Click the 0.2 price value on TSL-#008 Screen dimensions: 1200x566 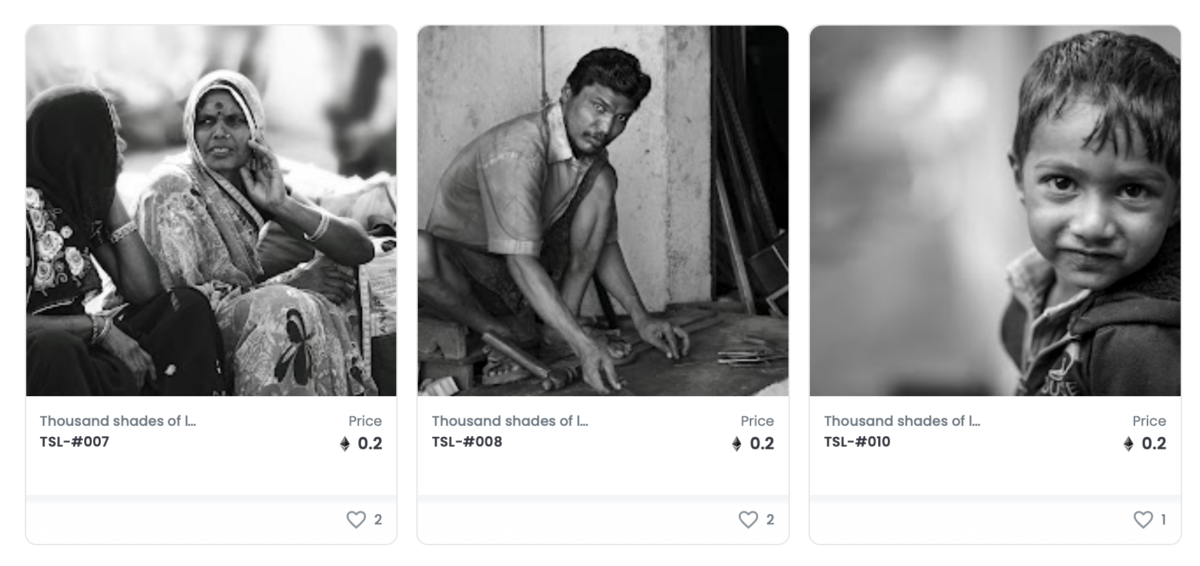tap(762, 444)
